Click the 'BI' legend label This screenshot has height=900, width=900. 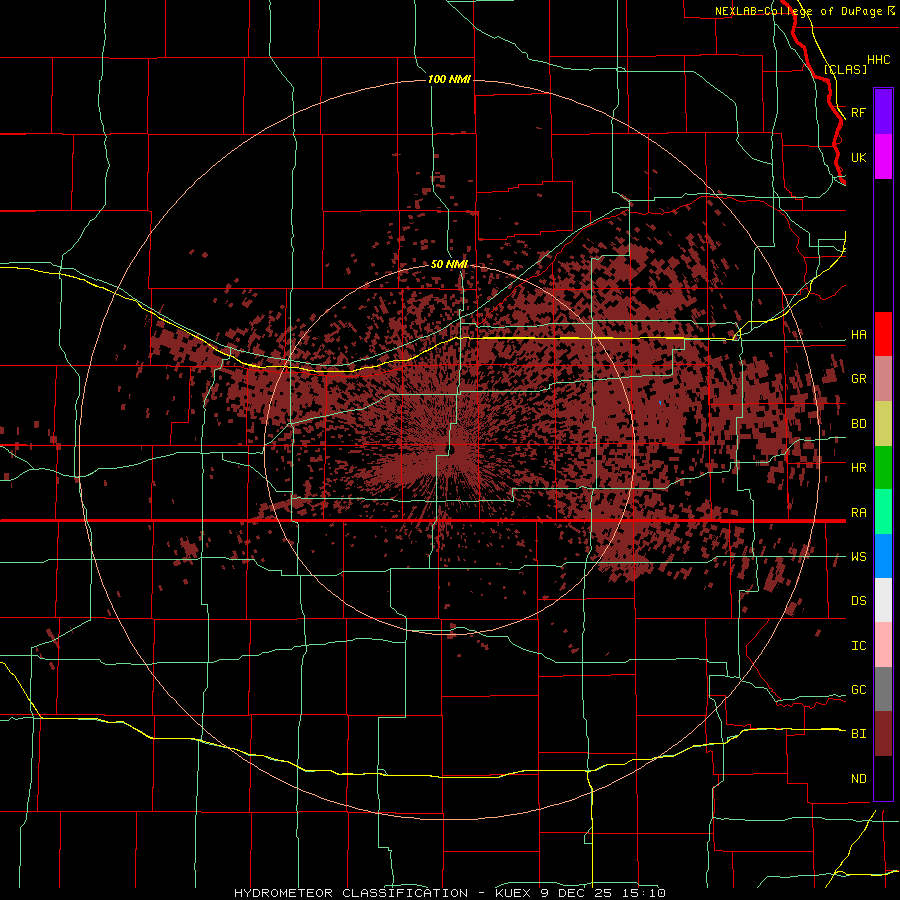pos(859,734)
